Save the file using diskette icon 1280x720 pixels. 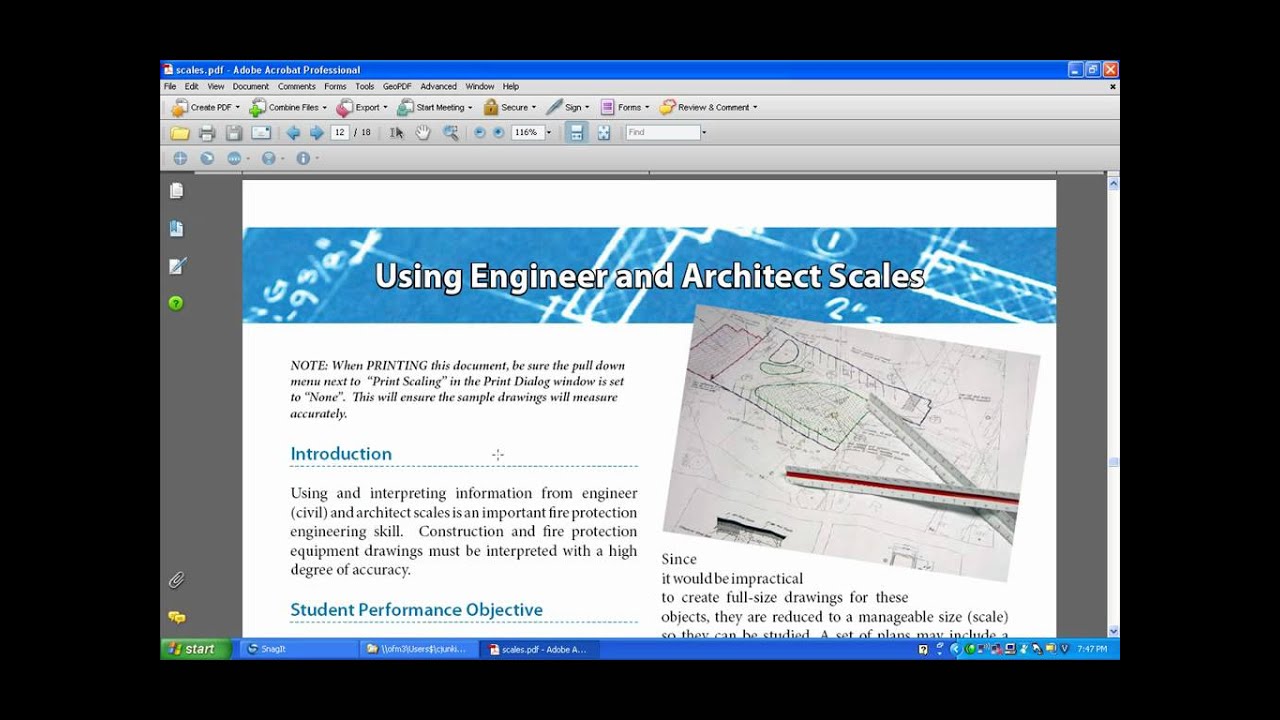[x=233, y=133]
